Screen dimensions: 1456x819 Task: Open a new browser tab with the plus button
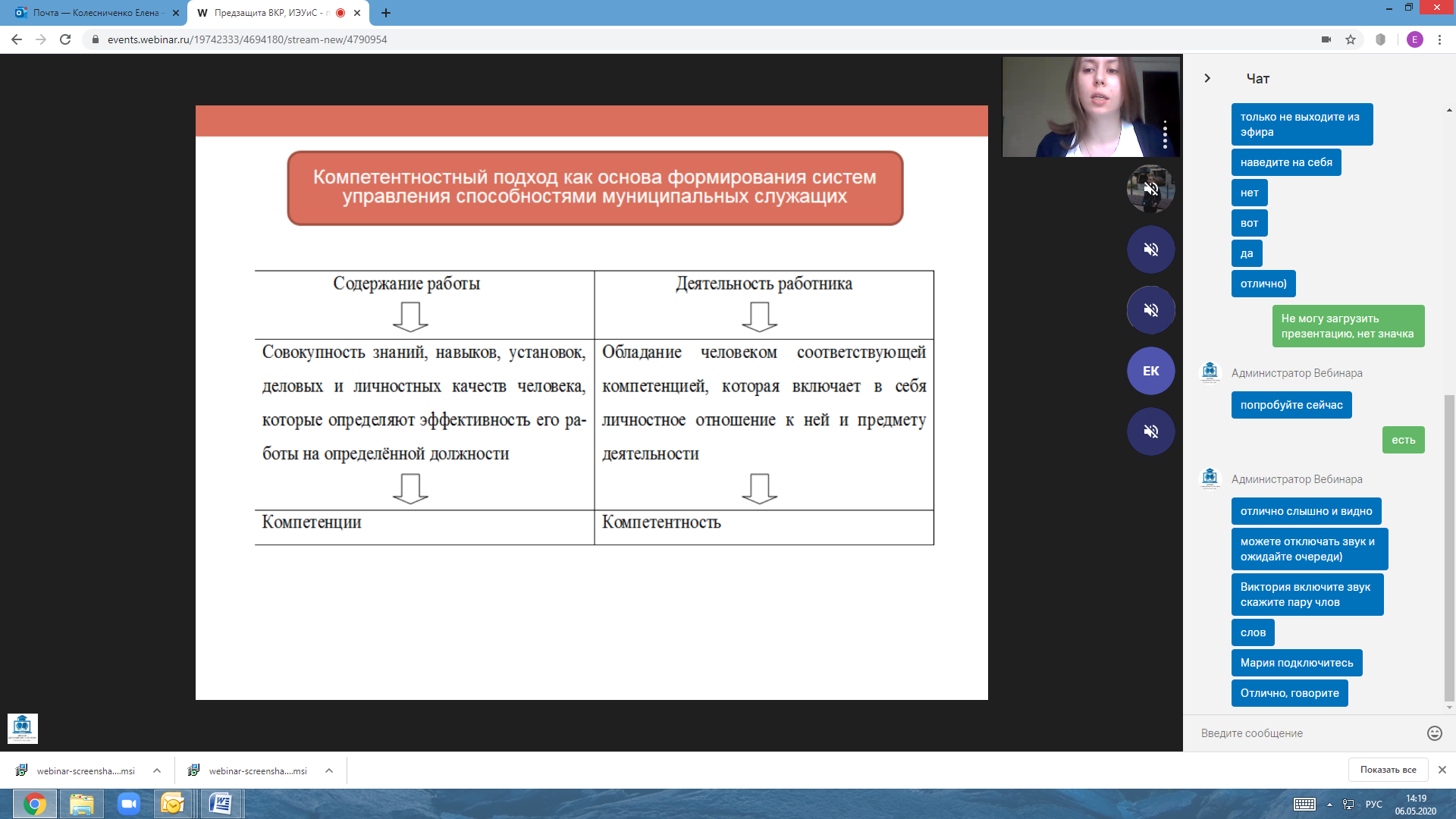click(386, 13)
